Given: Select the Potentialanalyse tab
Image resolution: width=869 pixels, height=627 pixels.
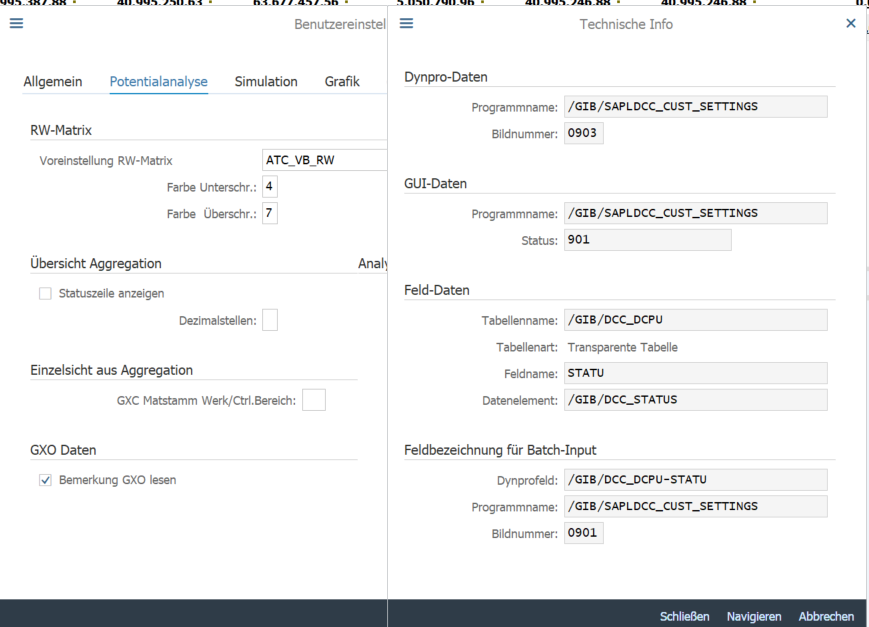Looking at the screenshot, I should [158, 82].
